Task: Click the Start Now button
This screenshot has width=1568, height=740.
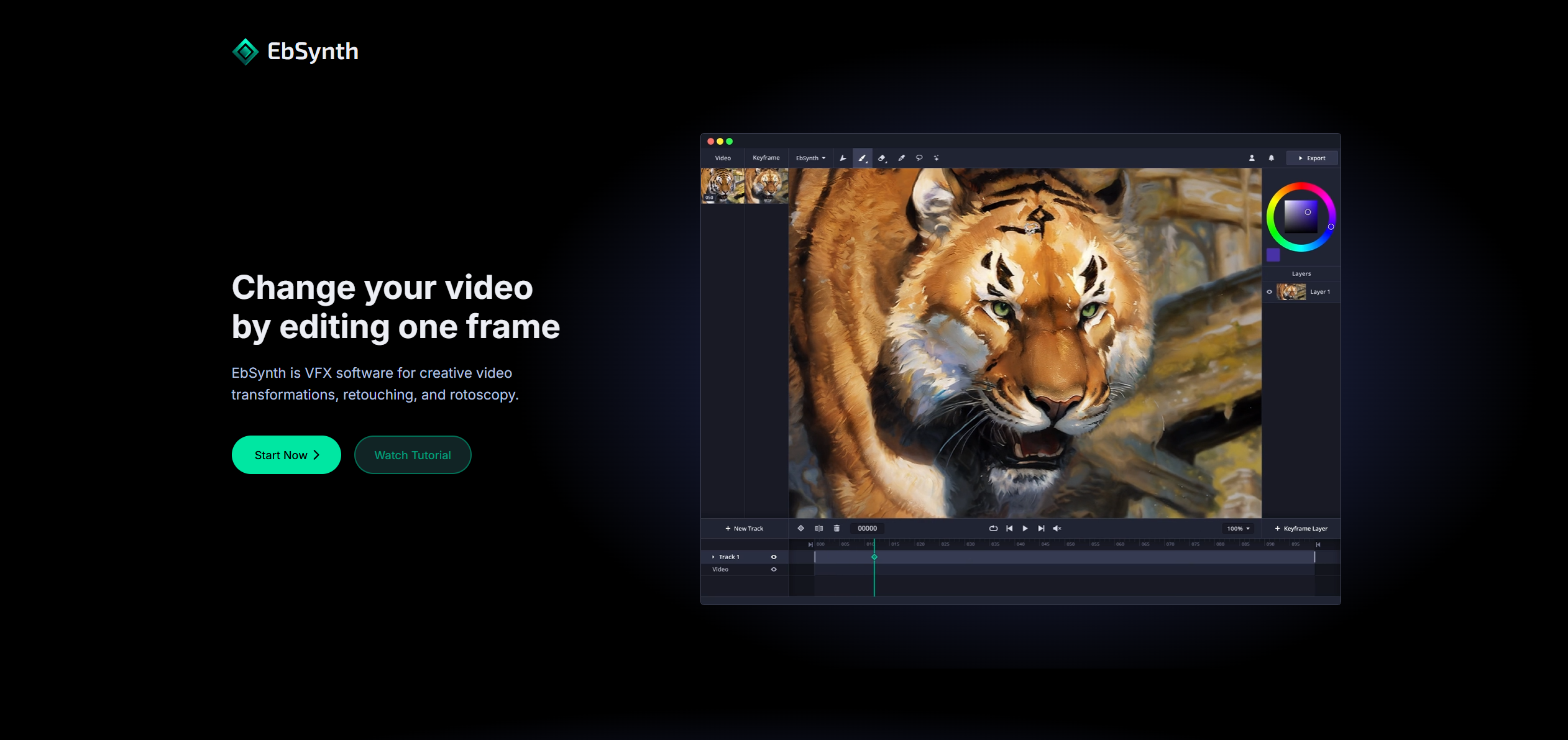Action: click(287, 455)
